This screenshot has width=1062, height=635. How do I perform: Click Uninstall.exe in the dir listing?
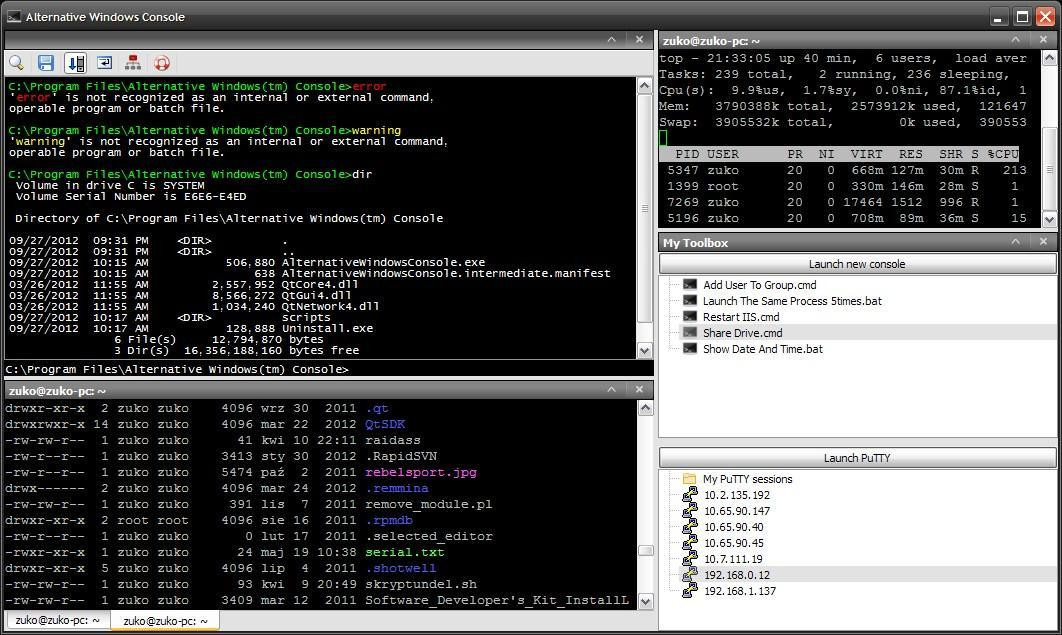tap(327, 328)
